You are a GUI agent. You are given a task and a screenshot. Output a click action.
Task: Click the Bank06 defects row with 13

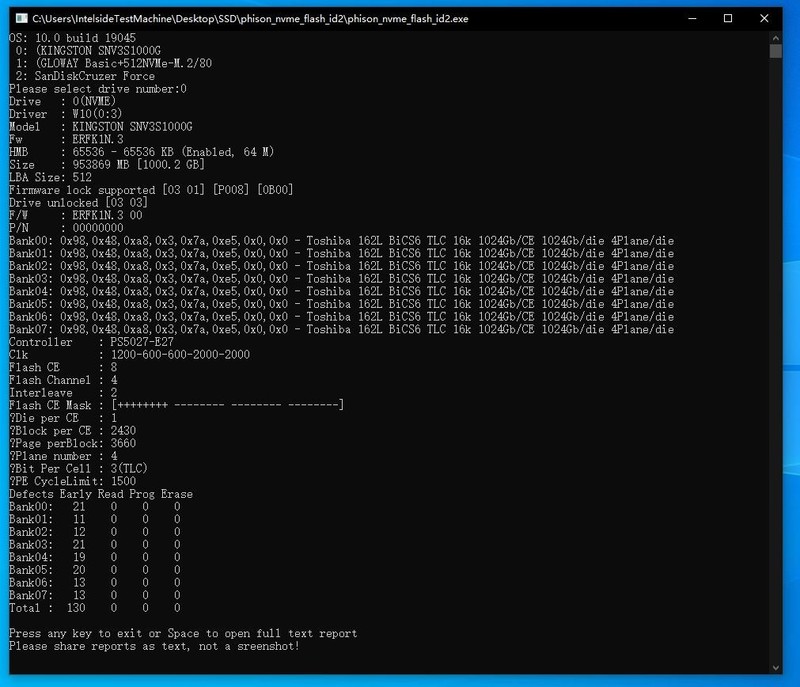pyautogui.click(x=95, y=582)
